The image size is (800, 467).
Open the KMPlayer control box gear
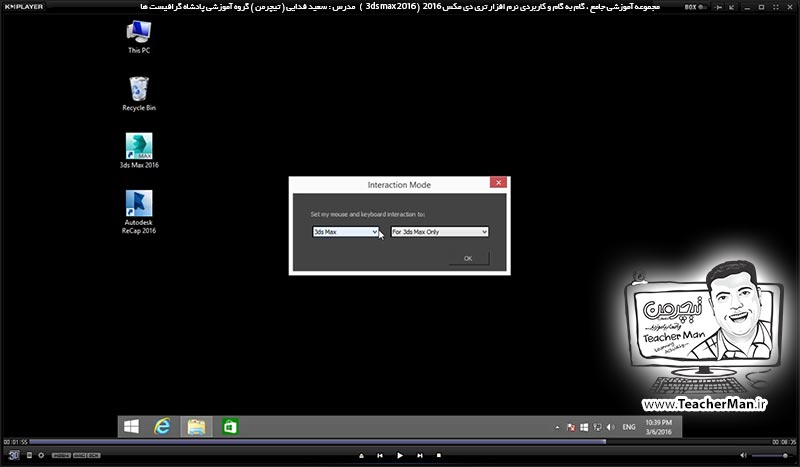click(x=41, y=455)
